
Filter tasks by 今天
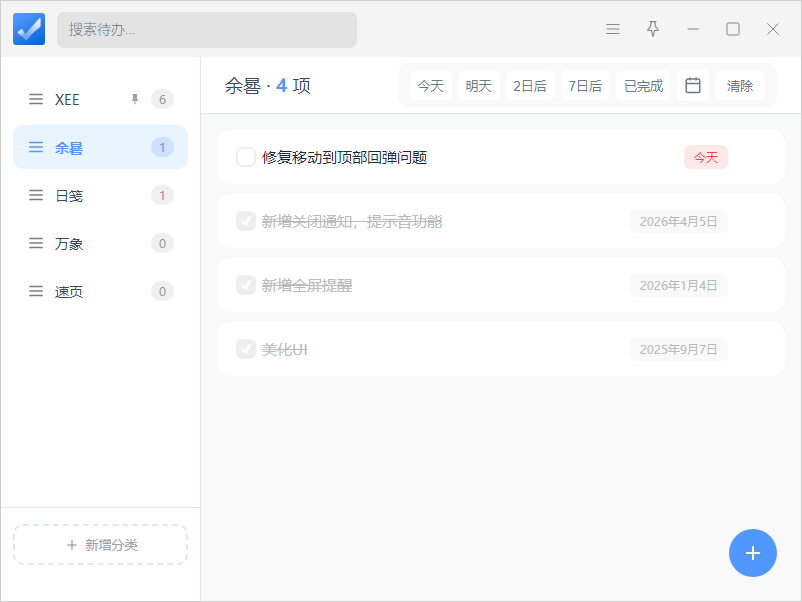[x=430, y=85]
